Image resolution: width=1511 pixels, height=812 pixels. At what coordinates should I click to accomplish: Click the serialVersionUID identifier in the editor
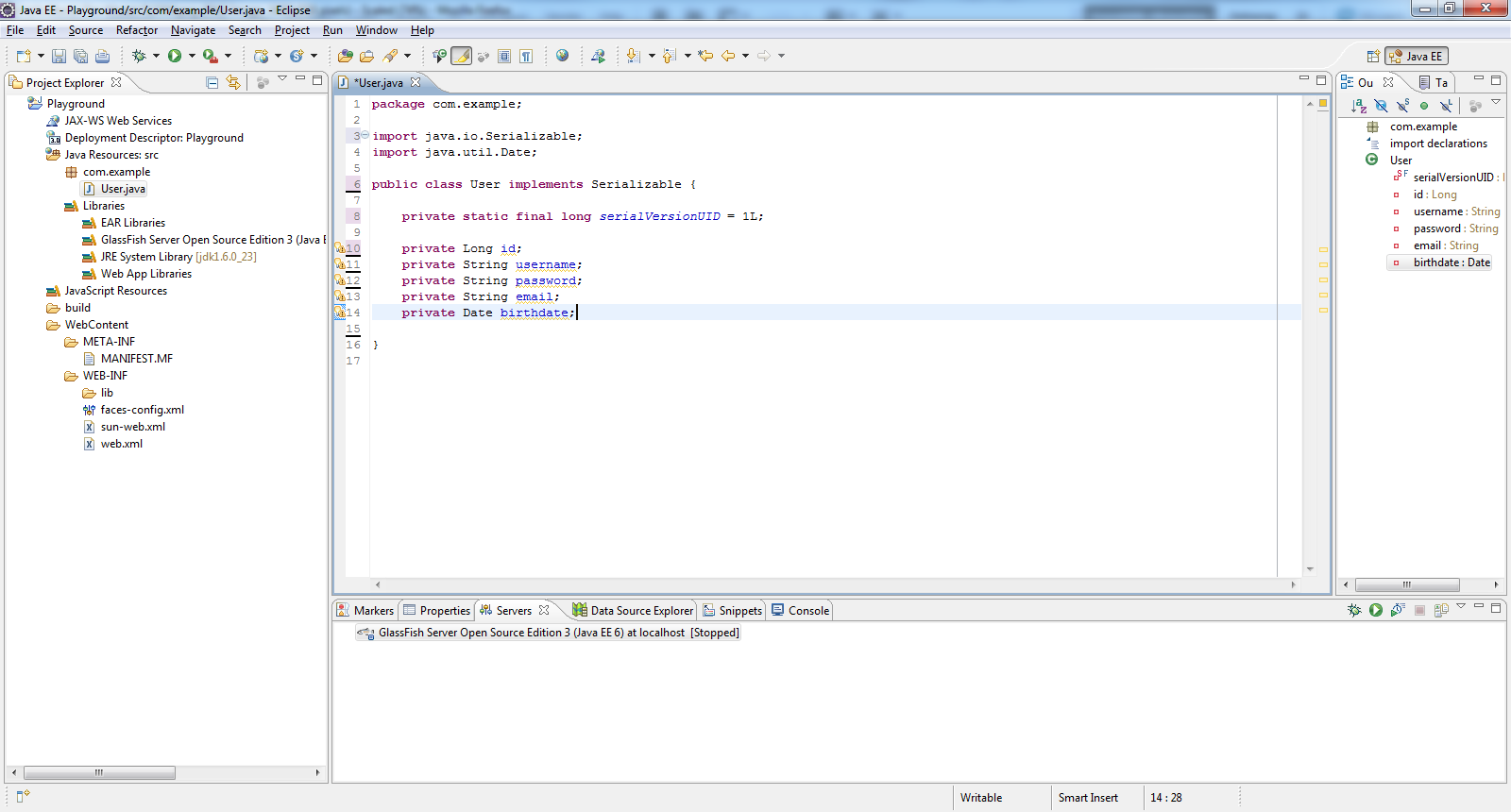click(x=659, y=216)
